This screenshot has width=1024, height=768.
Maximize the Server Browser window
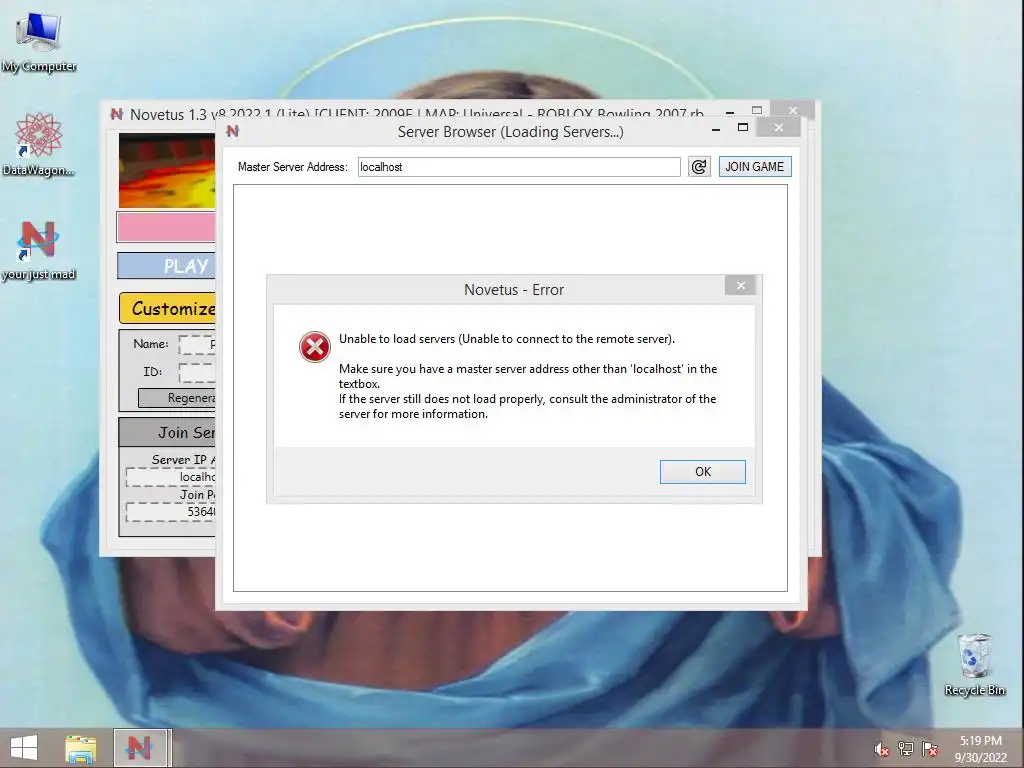[743, 127]
